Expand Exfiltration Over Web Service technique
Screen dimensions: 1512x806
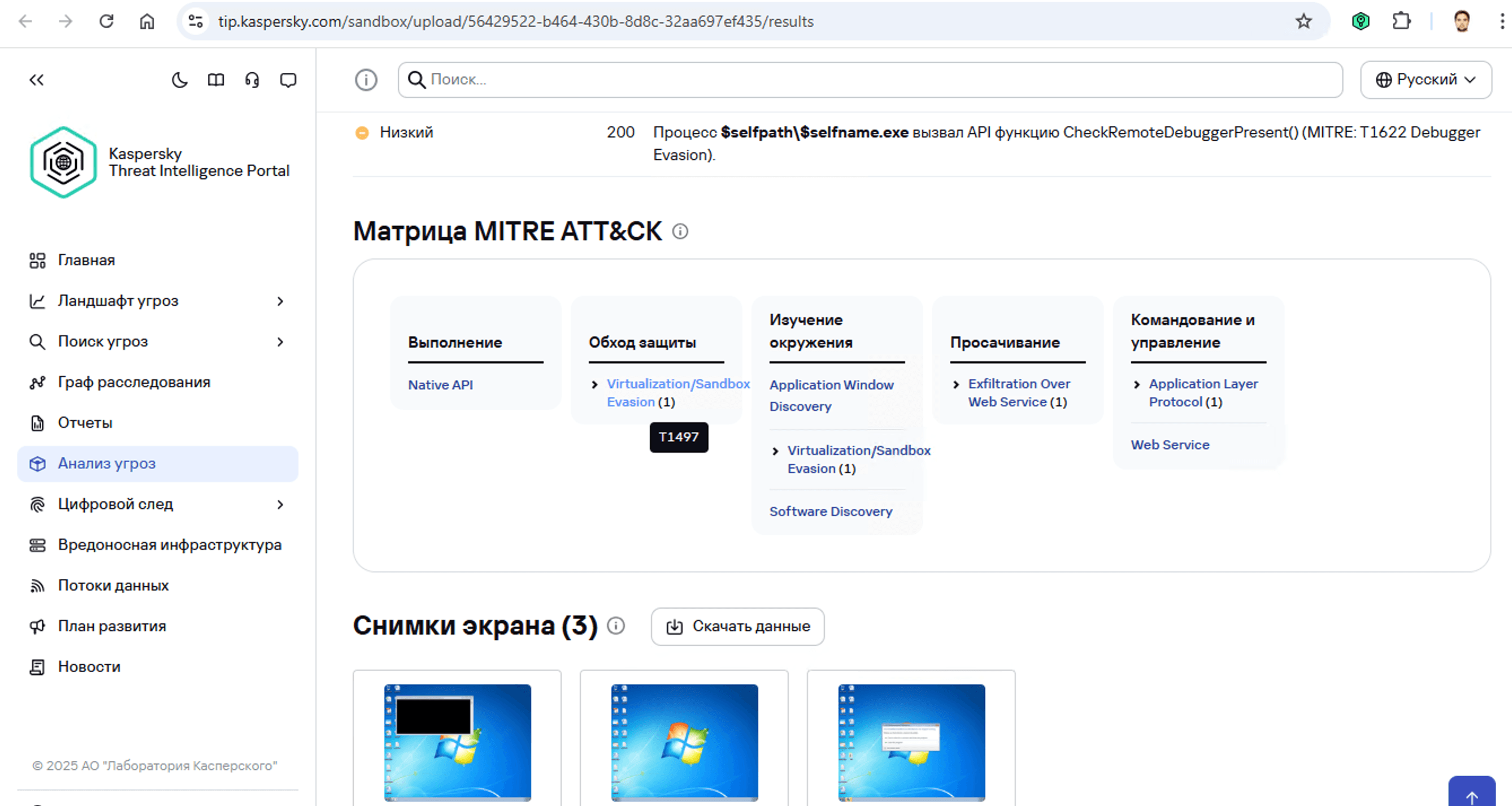coord(955,384)
